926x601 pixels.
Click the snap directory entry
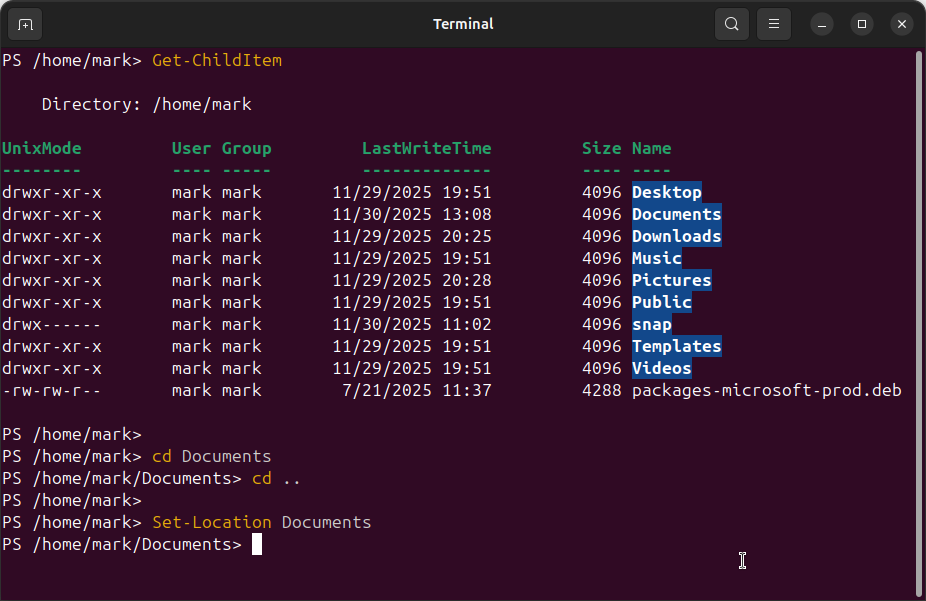[x=652, y=324]
